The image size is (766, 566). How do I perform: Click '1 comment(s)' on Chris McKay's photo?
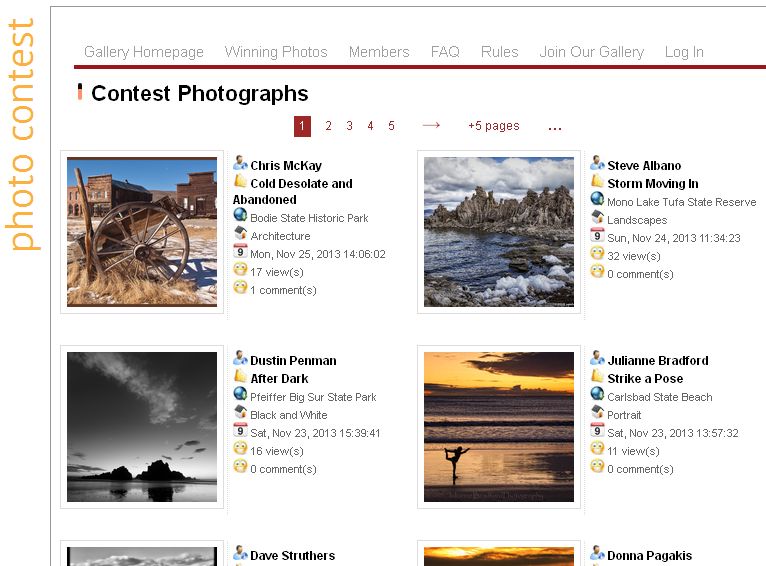(x=283, y=290)
